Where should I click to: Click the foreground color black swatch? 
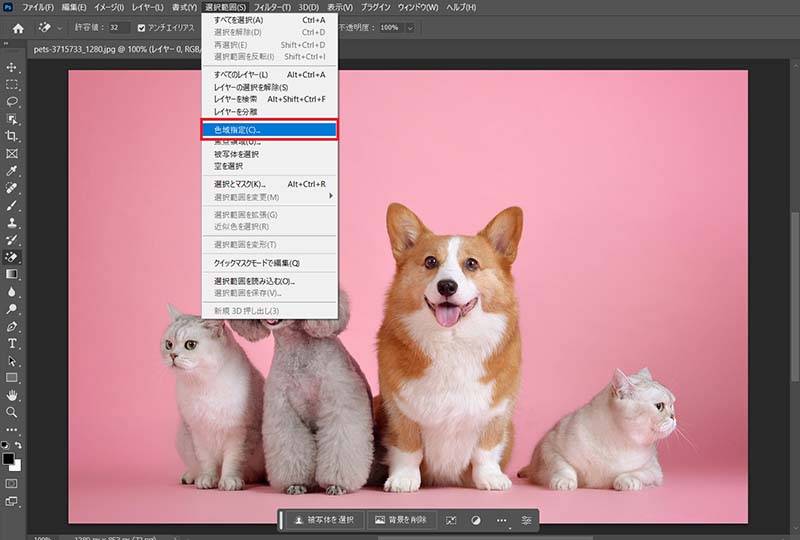tap(8, 458)
